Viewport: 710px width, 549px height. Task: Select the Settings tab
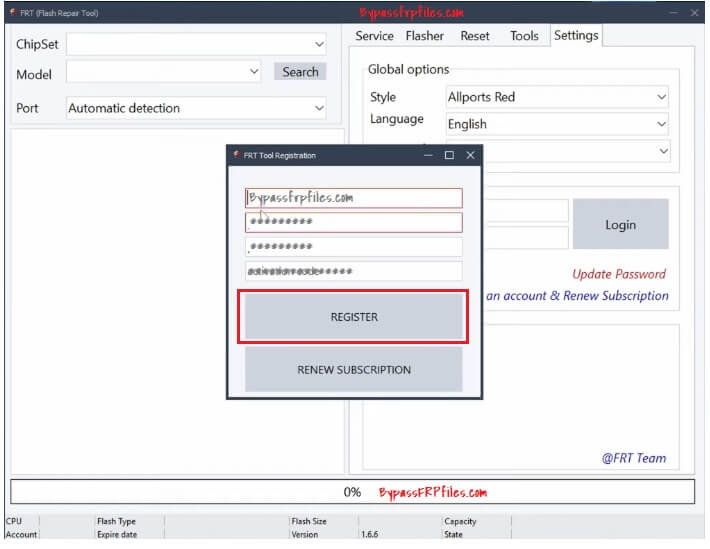[x=576, y=35]
